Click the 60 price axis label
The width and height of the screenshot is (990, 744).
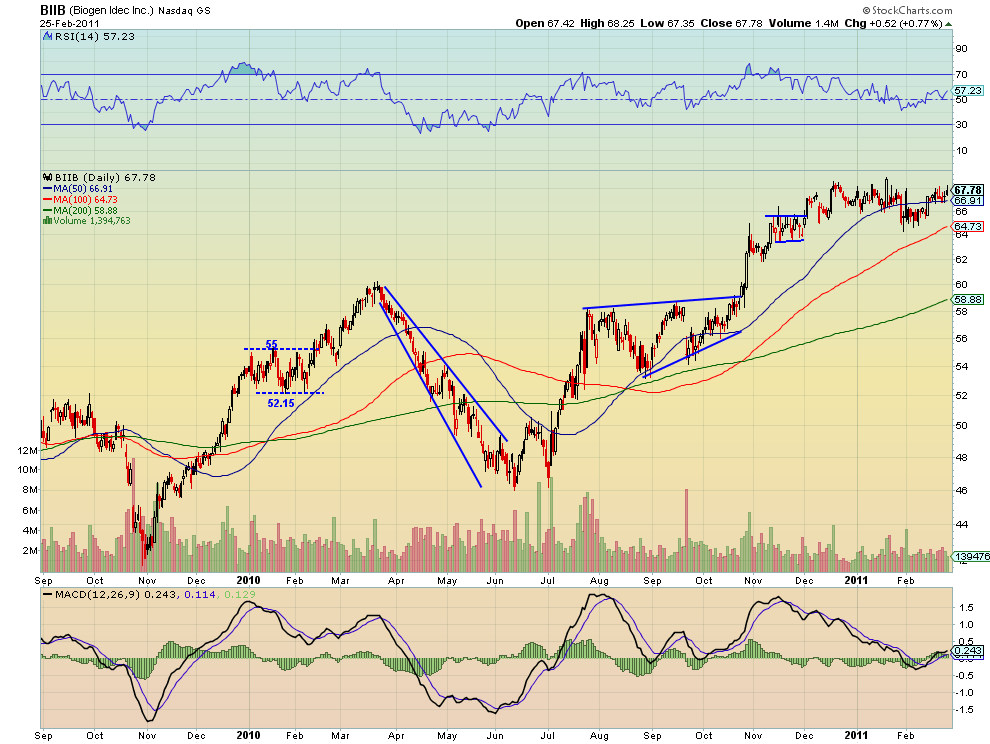(x=961, y=285)
